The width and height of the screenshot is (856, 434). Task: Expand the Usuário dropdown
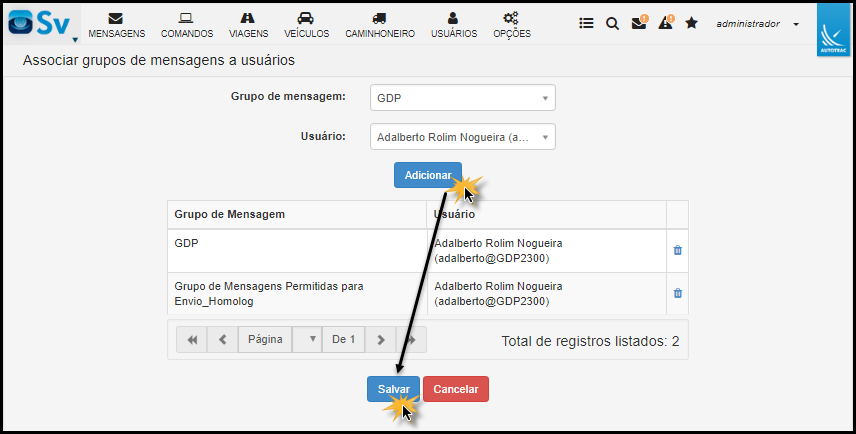[x=462, y=137]
